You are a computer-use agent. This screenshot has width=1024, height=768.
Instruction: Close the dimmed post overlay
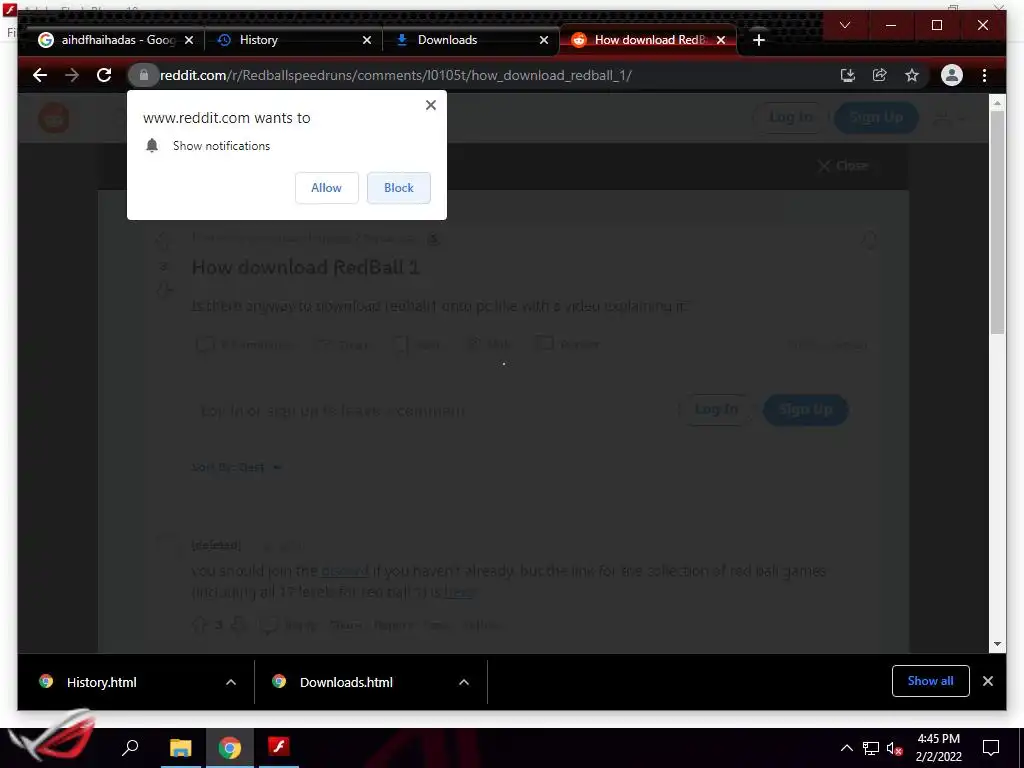coord(843,166)
